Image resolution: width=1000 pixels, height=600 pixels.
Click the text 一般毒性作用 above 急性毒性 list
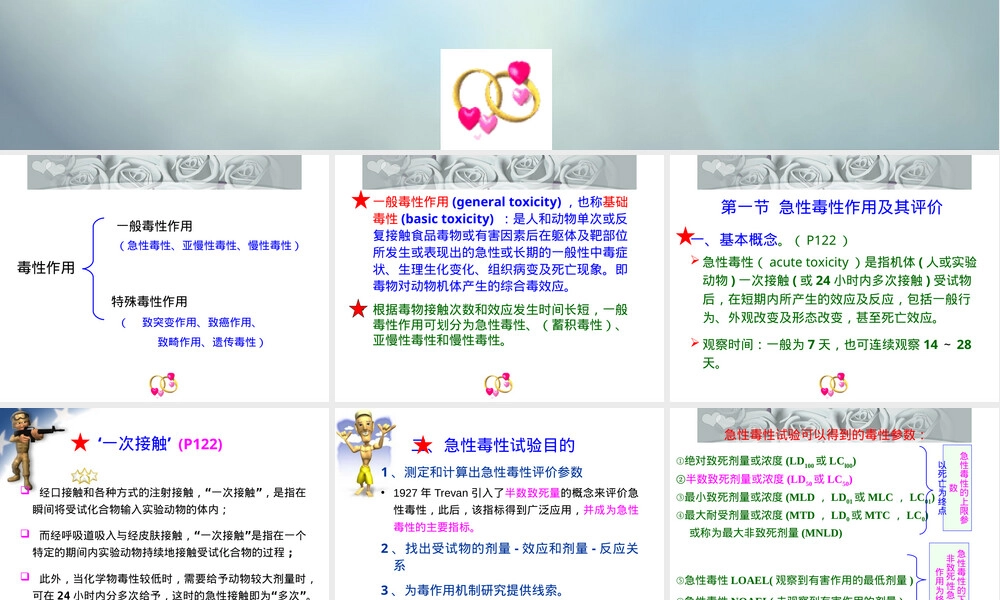pos(154,226)
